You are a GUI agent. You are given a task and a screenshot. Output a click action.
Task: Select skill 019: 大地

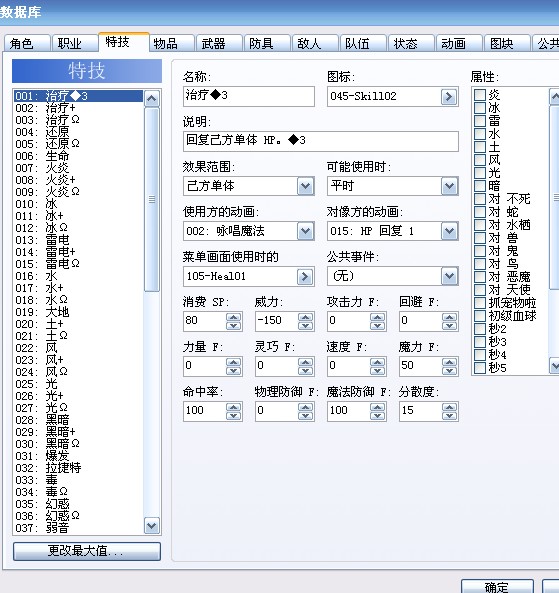coord(78,312)
